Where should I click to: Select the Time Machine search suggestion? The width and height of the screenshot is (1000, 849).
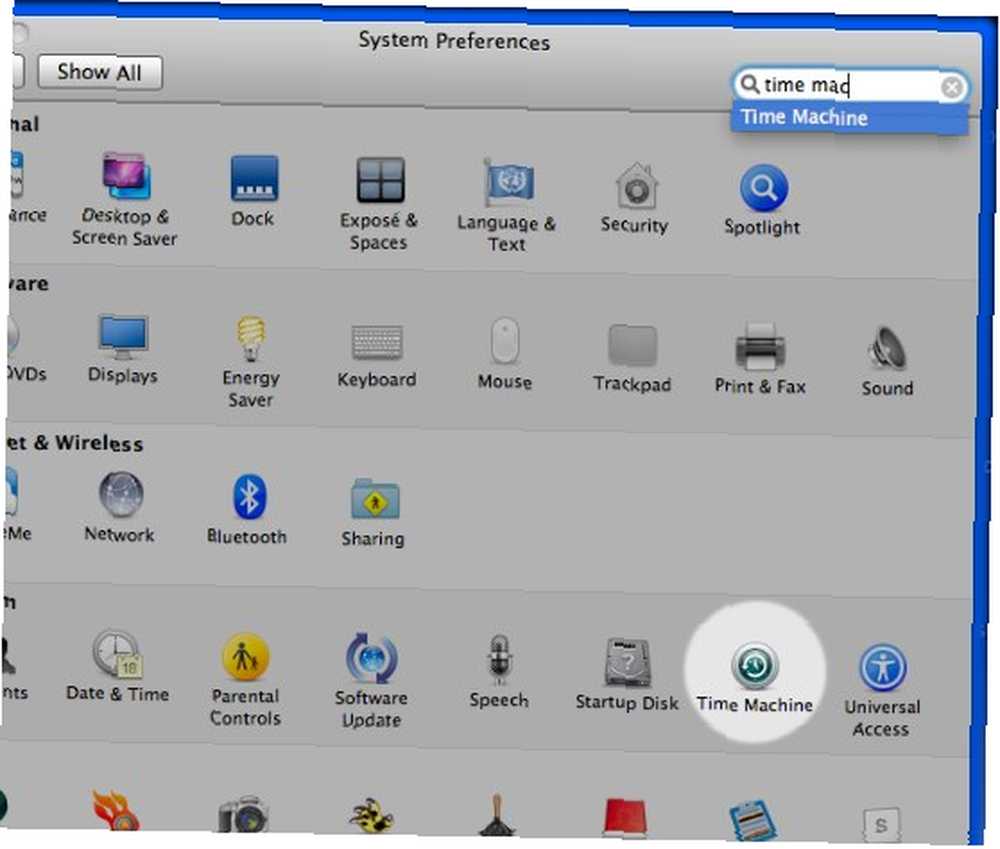[x=849, y=118]
